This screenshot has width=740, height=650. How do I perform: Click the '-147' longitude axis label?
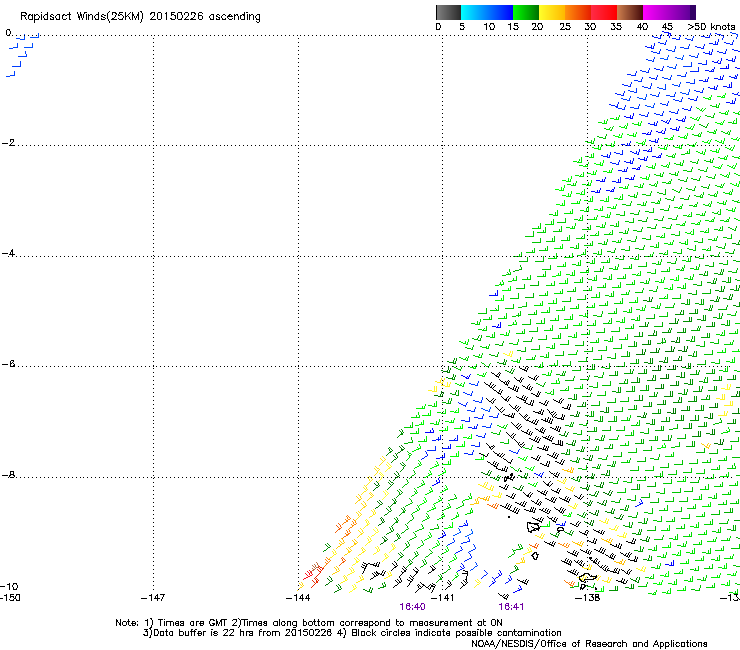point(153,598)
